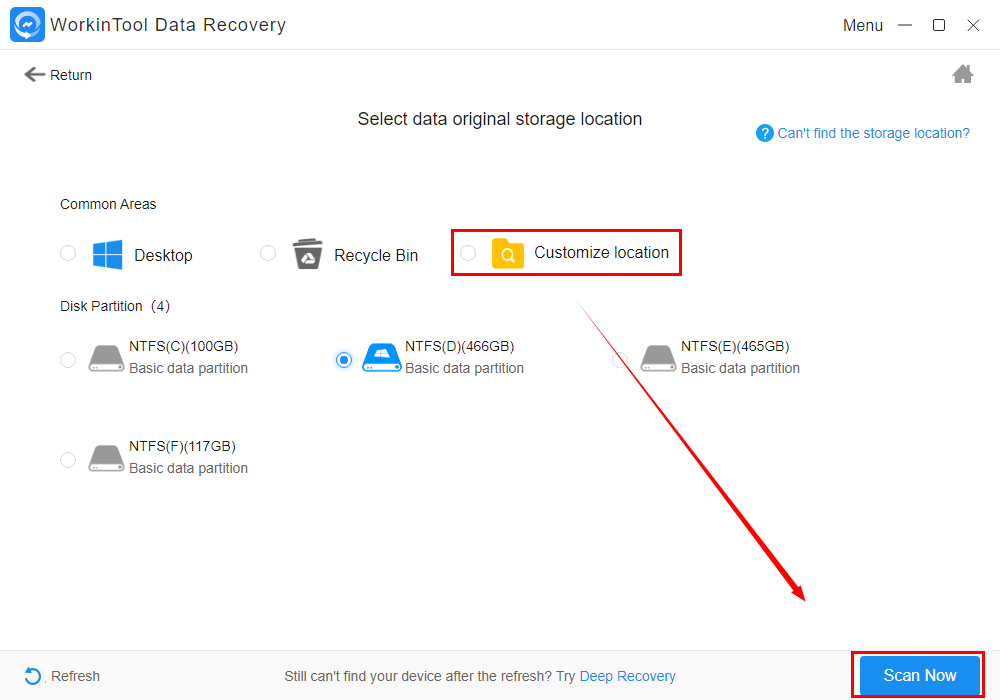The width and height of the screenshot is (1000, 700).
Task: Click the WorkinTool app logo icon
Action: pyautogui.click(x=27, y=25)
